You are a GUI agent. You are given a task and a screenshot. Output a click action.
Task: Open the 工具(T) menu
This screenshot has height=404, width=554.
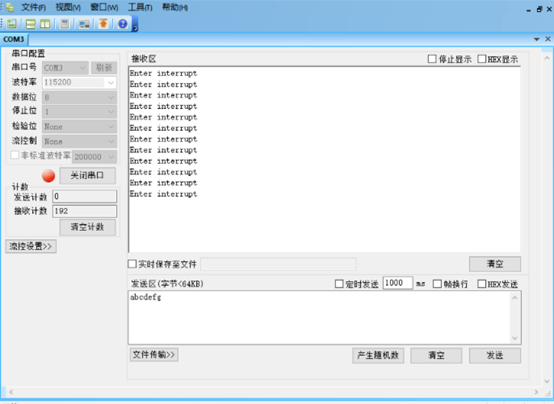click(140, 7)
